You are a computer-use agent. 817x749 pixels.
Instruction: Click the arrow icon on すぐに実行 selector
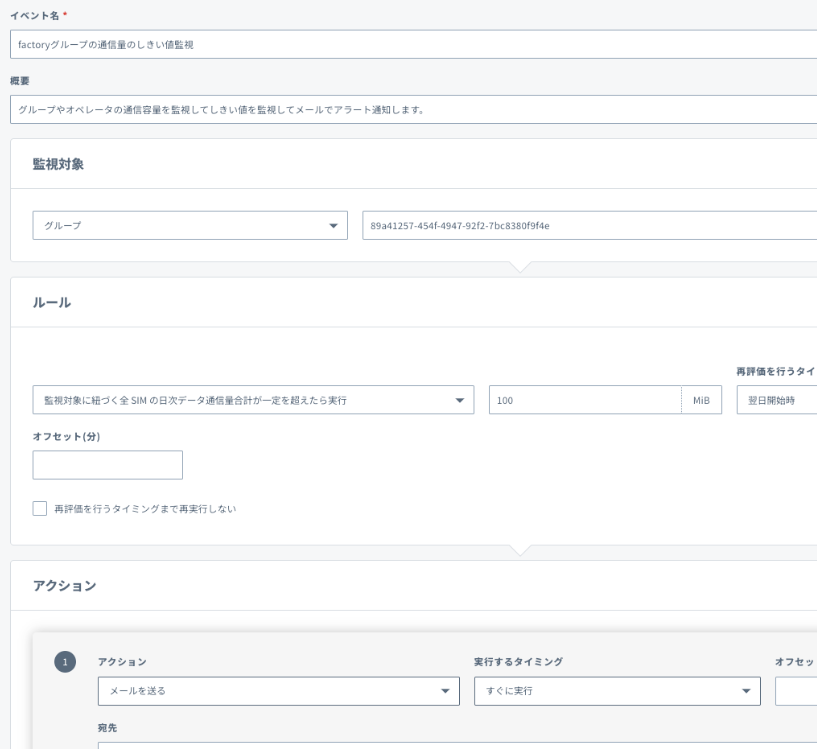(x=745, y=691)
